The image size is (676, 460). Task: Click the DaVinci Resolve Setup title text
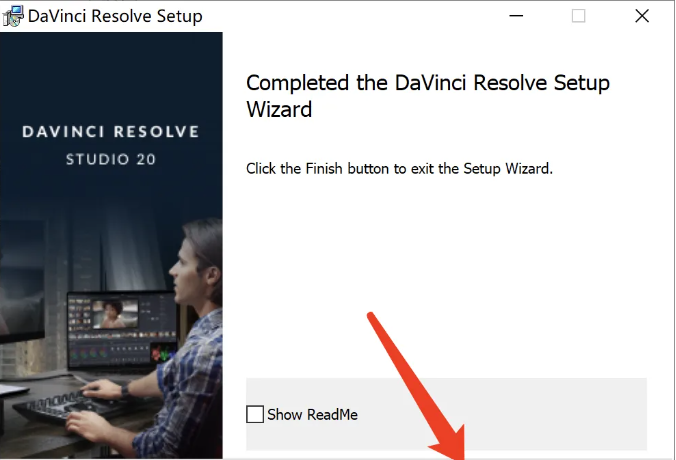[x=115, y=16]
